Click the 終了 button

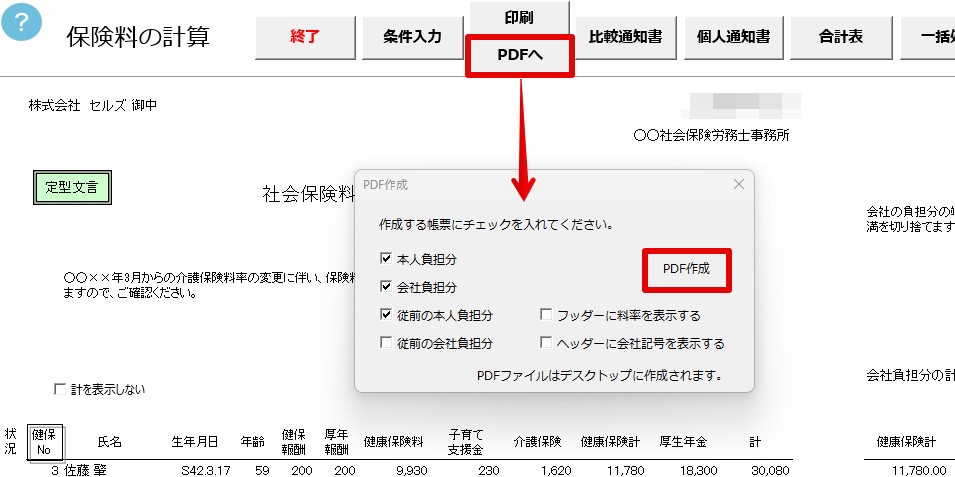point(305,37)
